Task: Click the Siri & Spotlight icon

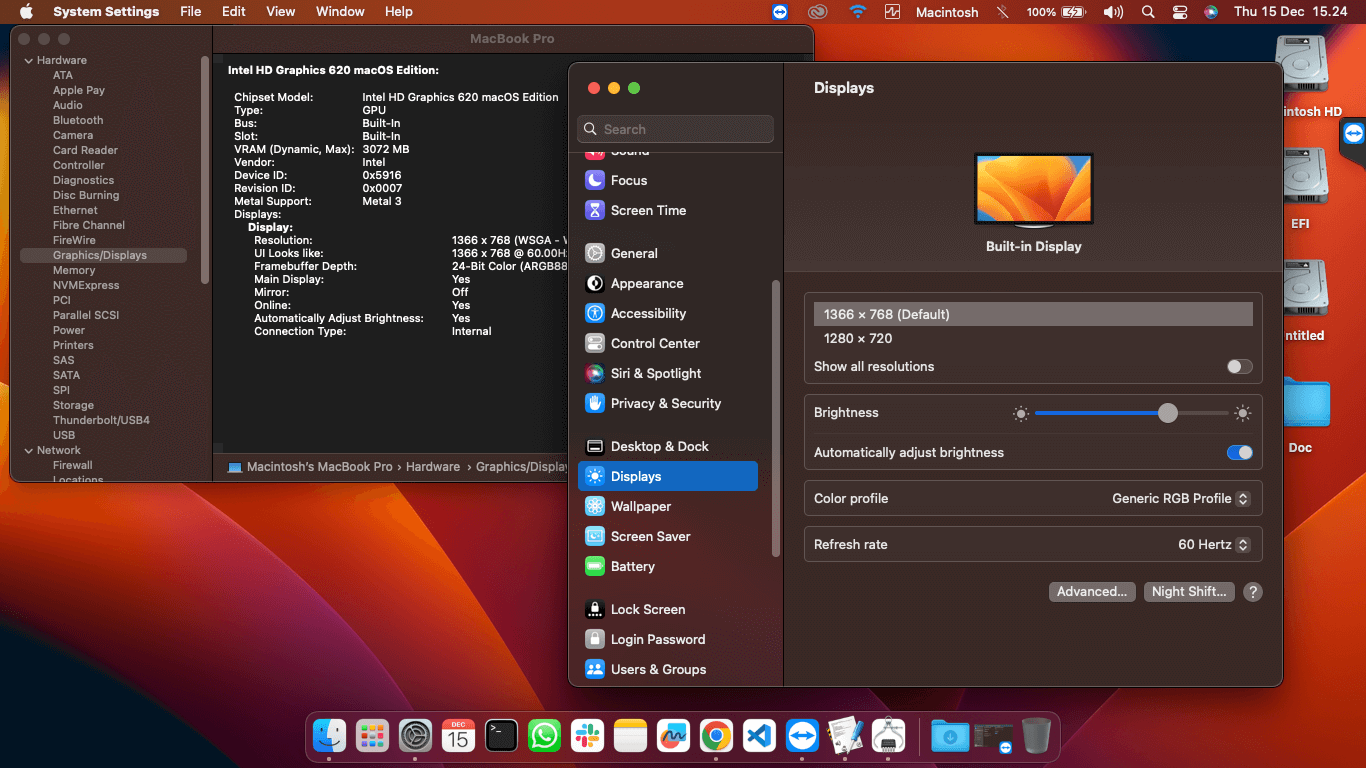Action: (595, 373)
